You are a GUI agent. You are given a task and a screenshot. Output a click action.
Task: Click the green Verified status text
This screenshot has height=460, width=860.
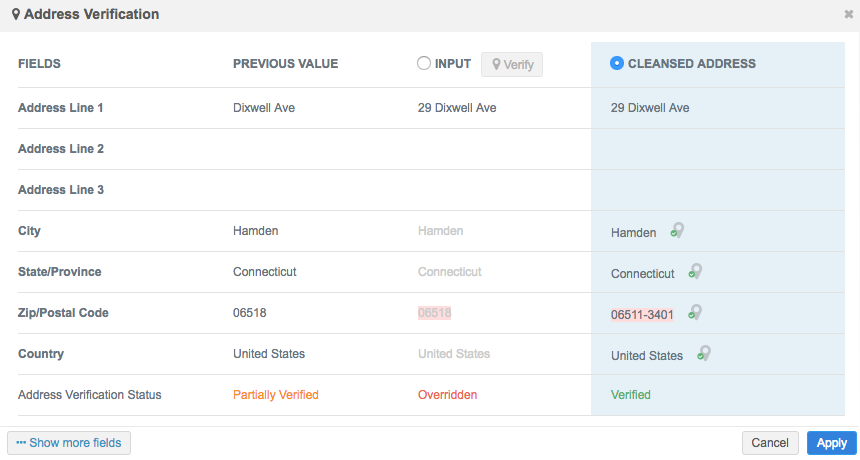point(631,395)
